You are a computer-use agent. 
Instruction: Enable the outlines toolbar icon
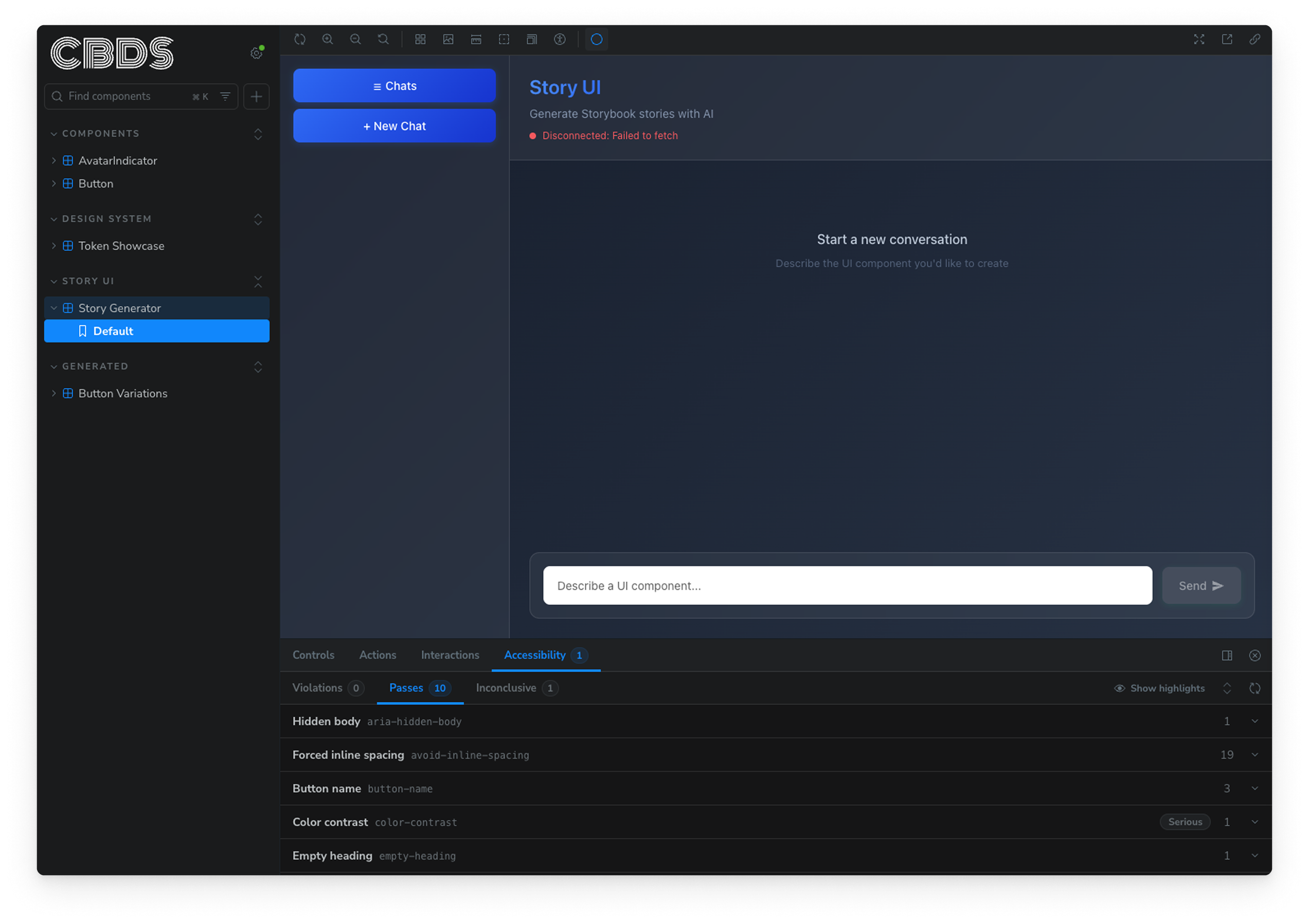(x=504, y=39)
